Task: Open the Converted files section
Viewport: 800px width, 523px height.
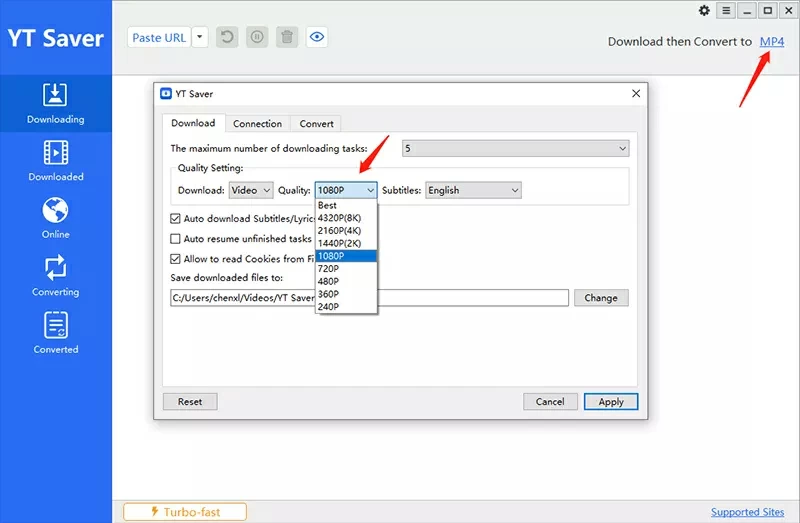Action: (55, 333)
